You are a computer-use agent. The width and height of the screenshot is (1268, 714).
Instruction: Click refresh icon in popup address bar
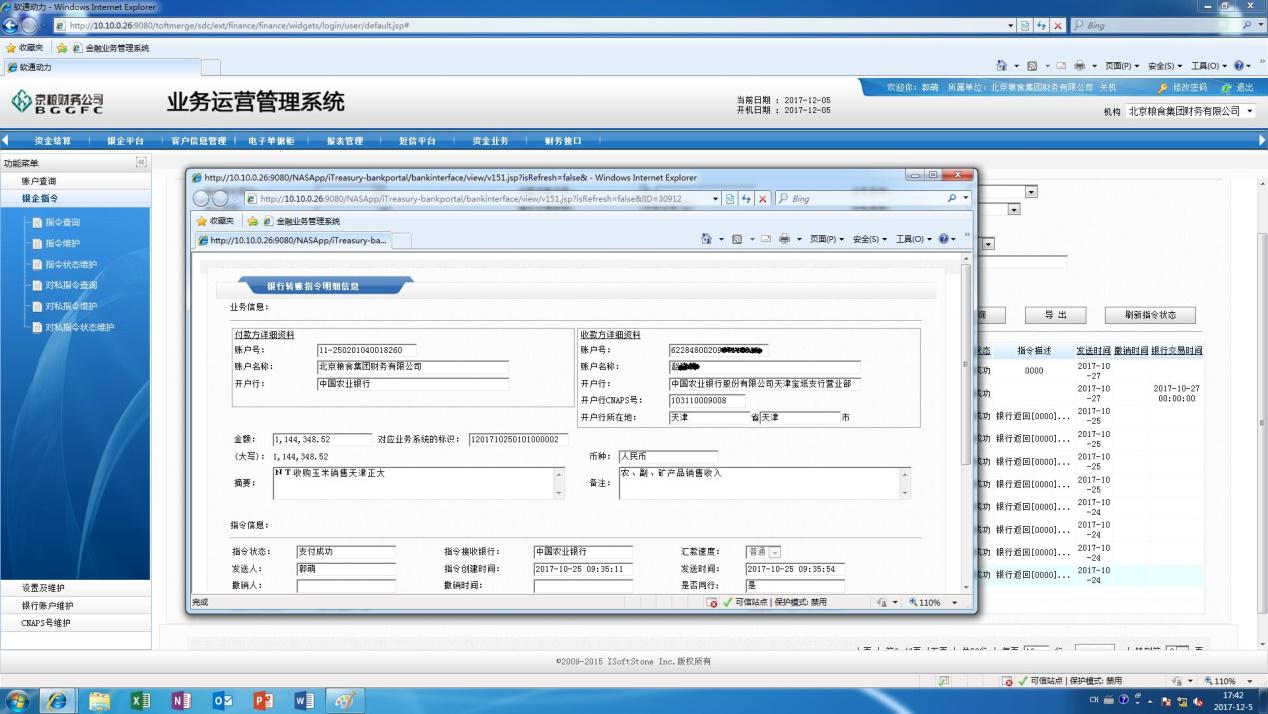744,199
